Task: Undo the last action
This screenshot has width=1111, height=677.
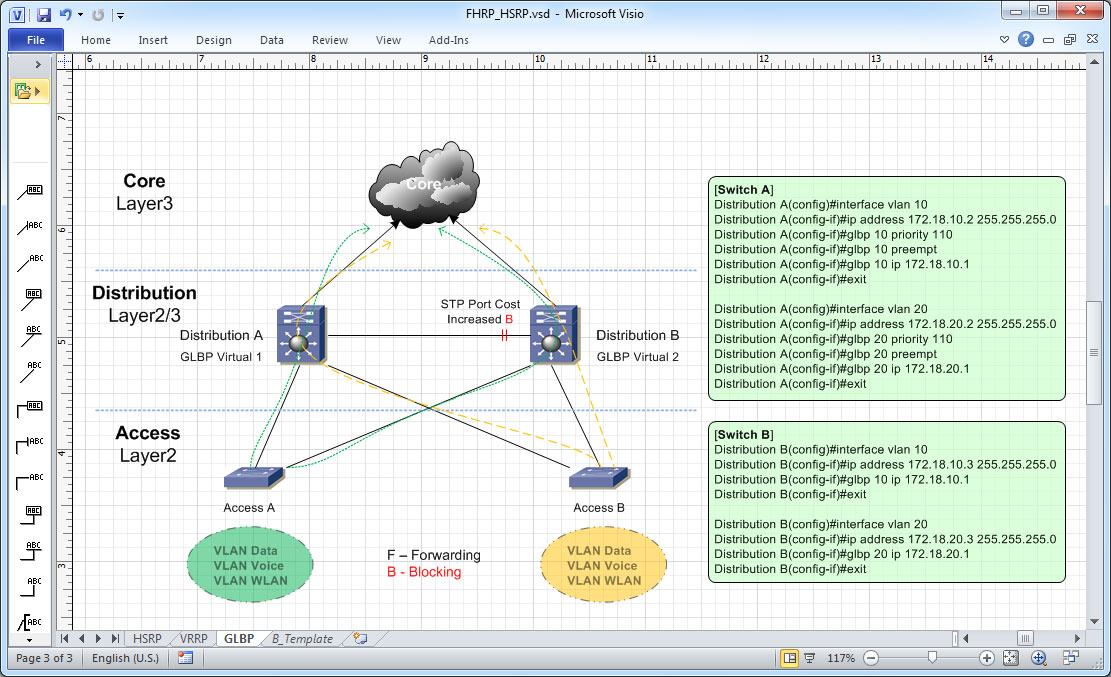Action: click(x=65, y=14)
